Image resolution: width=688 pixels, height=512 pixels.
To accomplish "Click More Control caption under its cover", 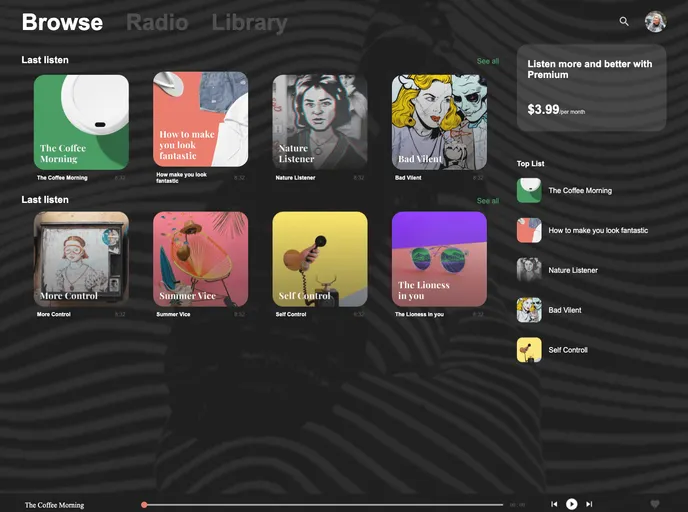I will pyautogui.click(x=54, y=314).
